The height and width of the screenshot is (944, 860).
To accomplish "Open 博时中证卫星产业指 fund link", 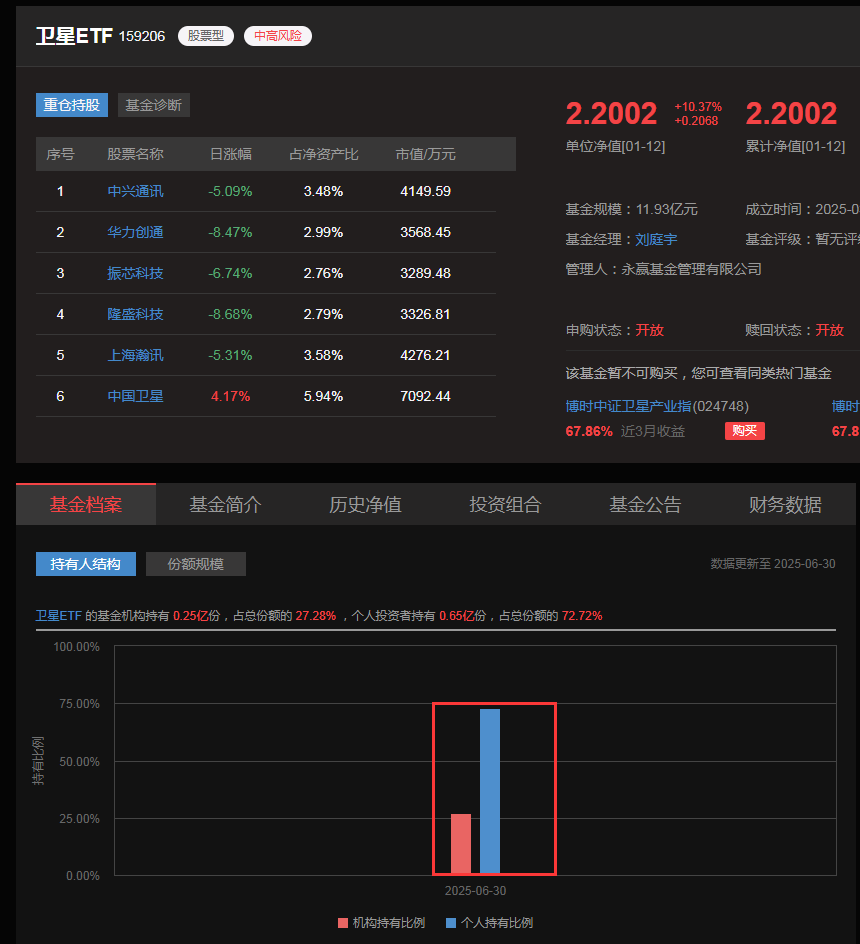I will click(628, 406).
